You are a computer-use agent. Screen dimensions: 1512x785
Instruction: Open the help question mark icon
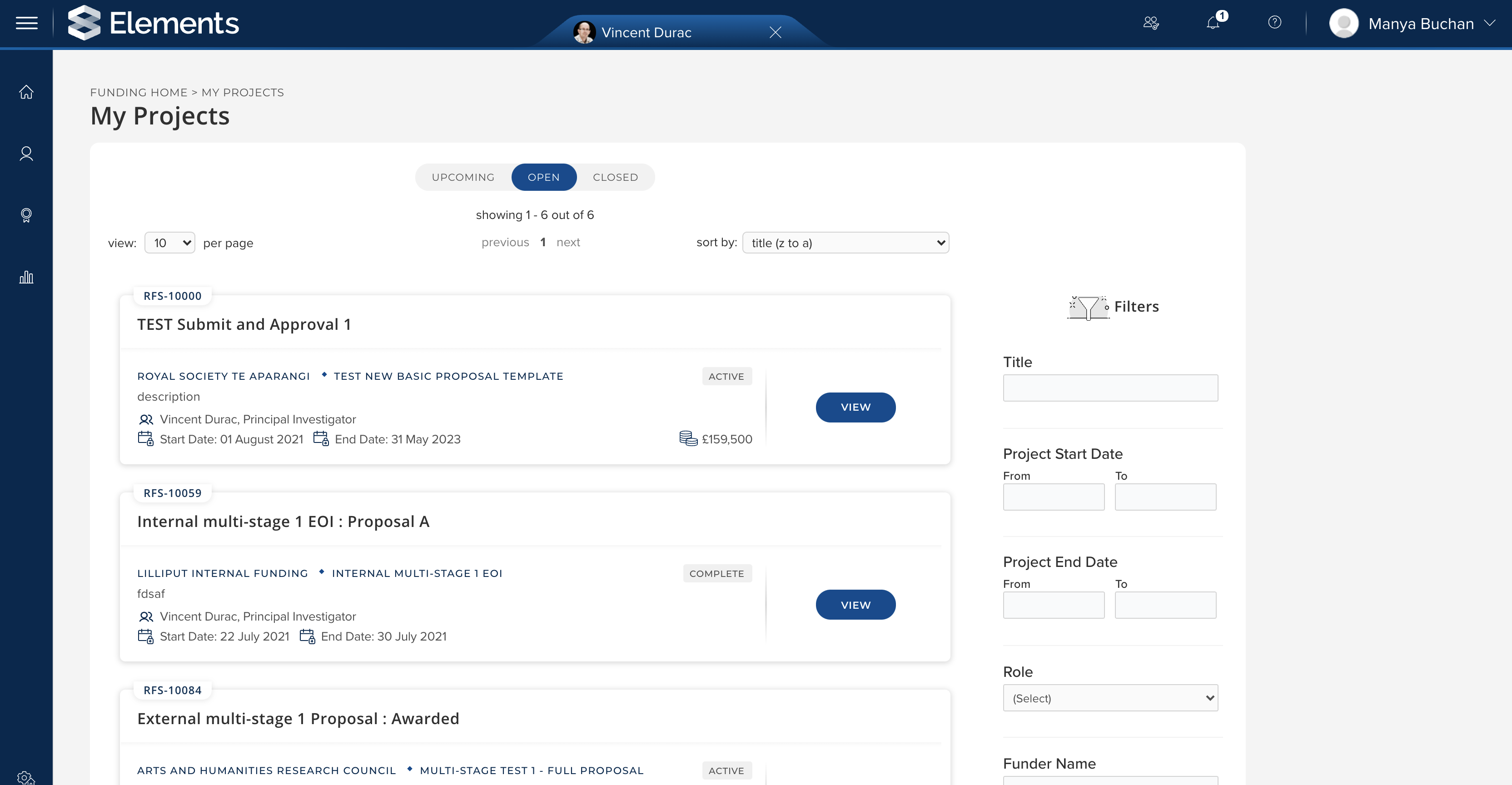1274,22
